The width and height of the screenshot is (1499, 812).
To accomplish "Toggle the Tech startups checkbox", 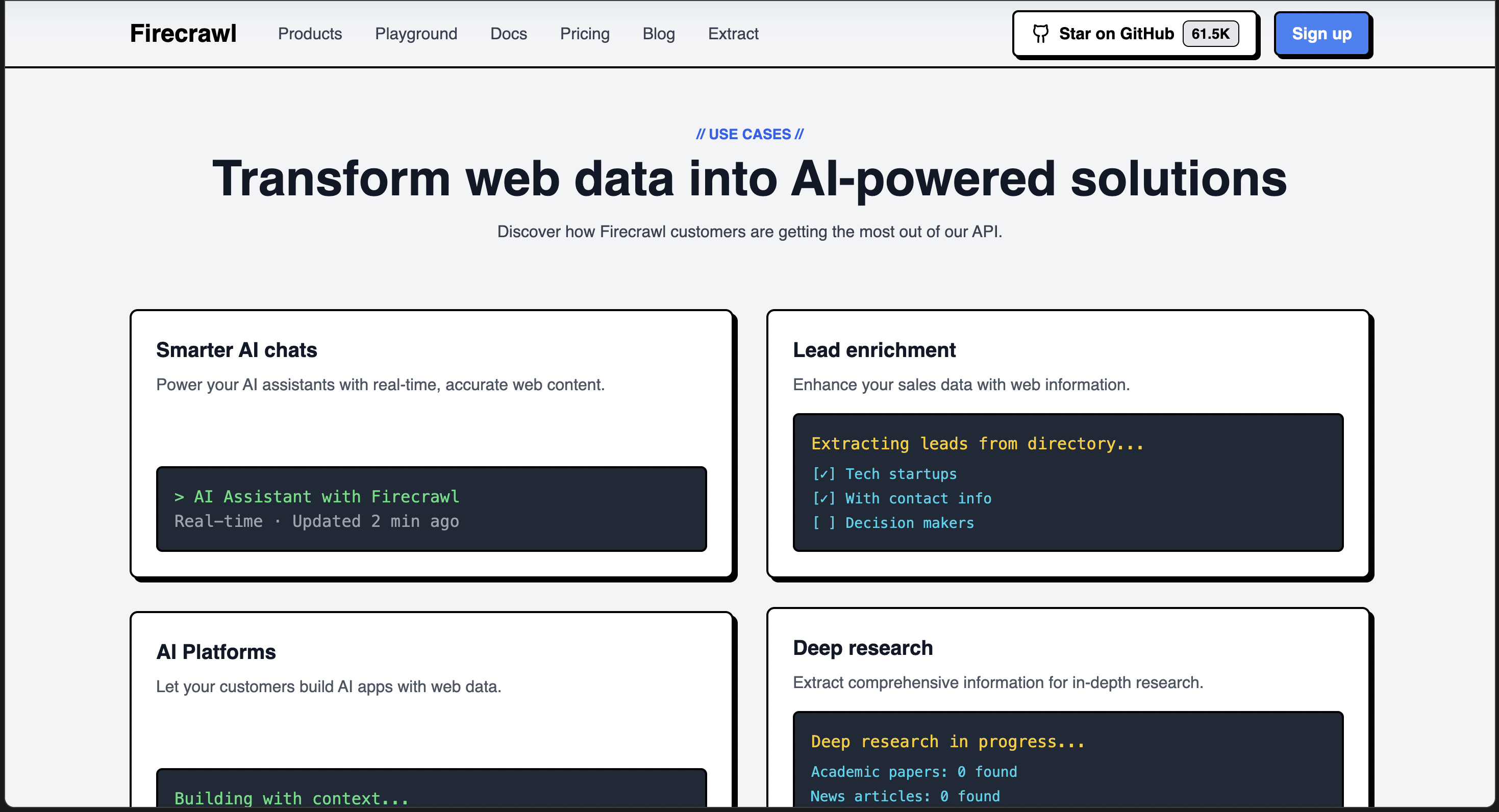I will (x=823, y=474).
